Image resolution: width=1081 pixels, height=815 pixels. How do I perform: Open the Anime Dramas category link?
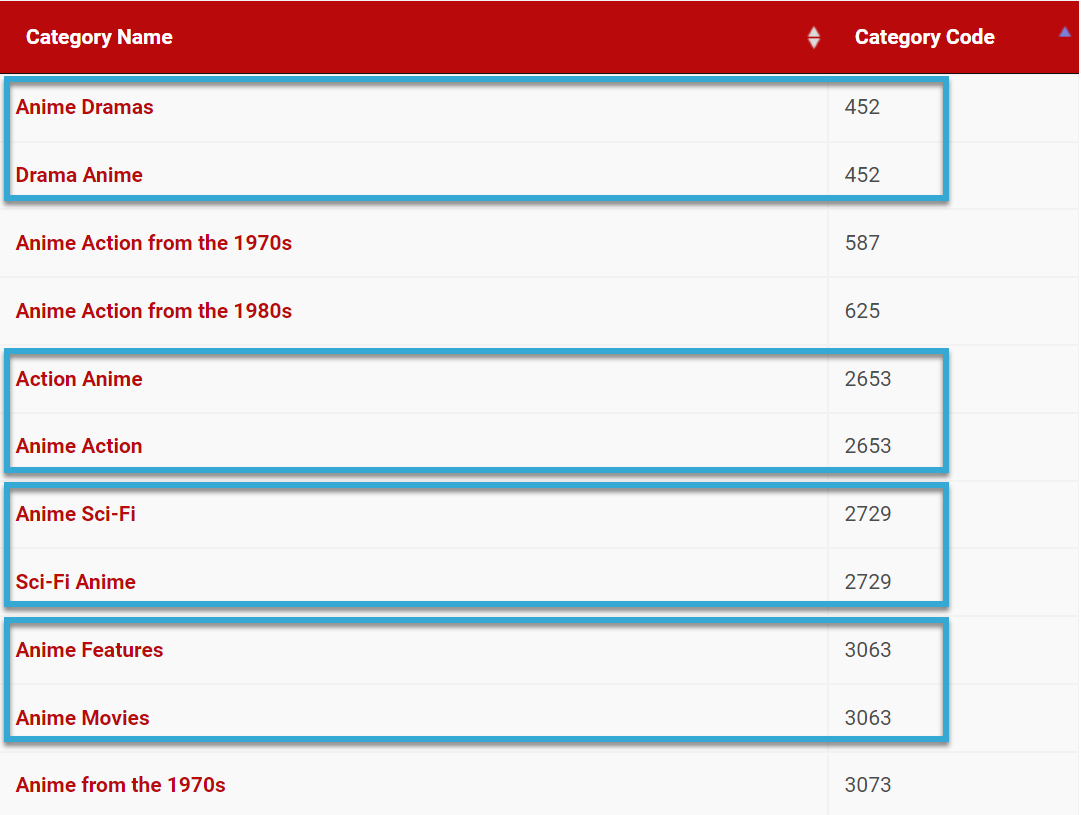click(x=85, y=107)
